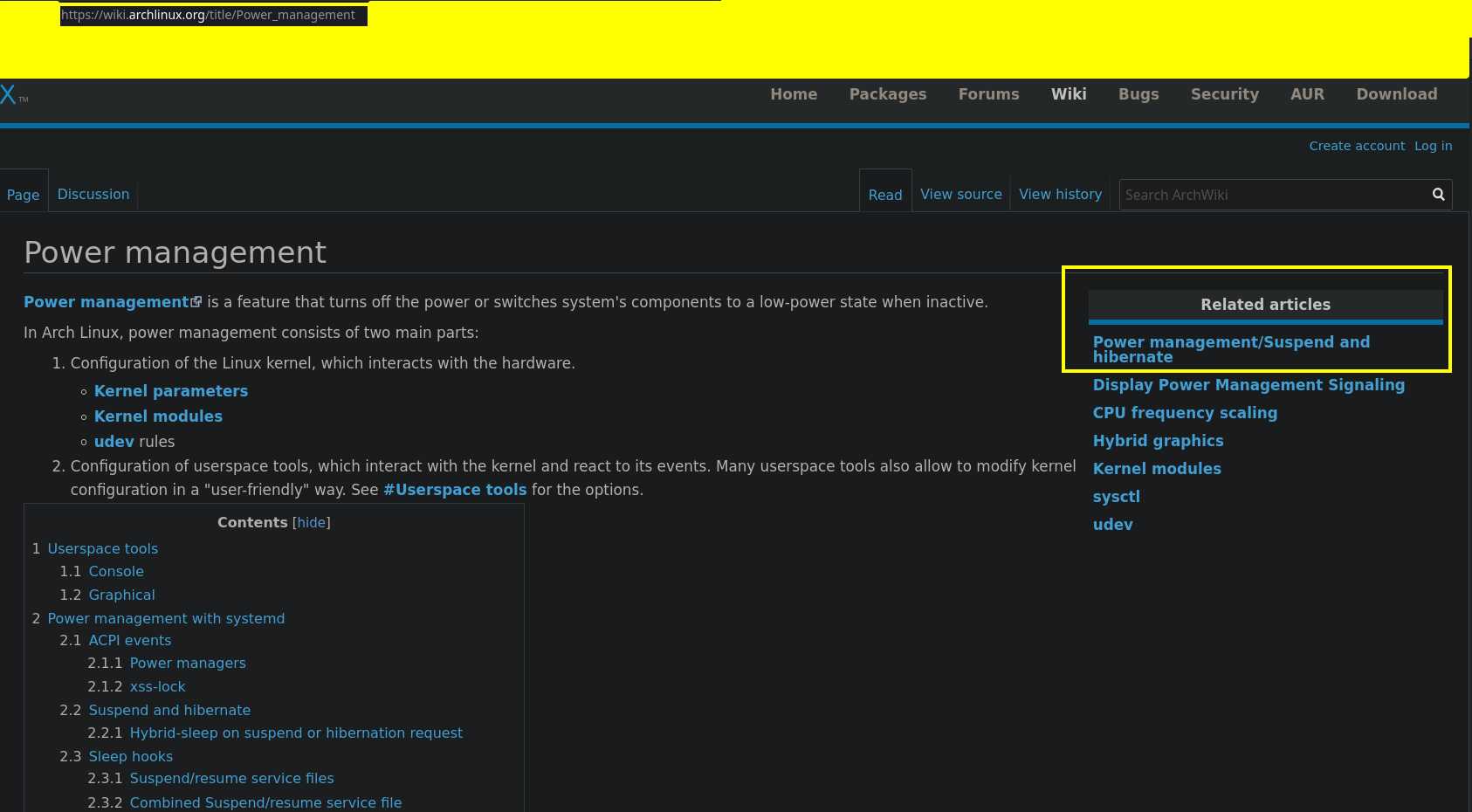Click the wiki.archlinux.org URL status text

click(208, 15)
